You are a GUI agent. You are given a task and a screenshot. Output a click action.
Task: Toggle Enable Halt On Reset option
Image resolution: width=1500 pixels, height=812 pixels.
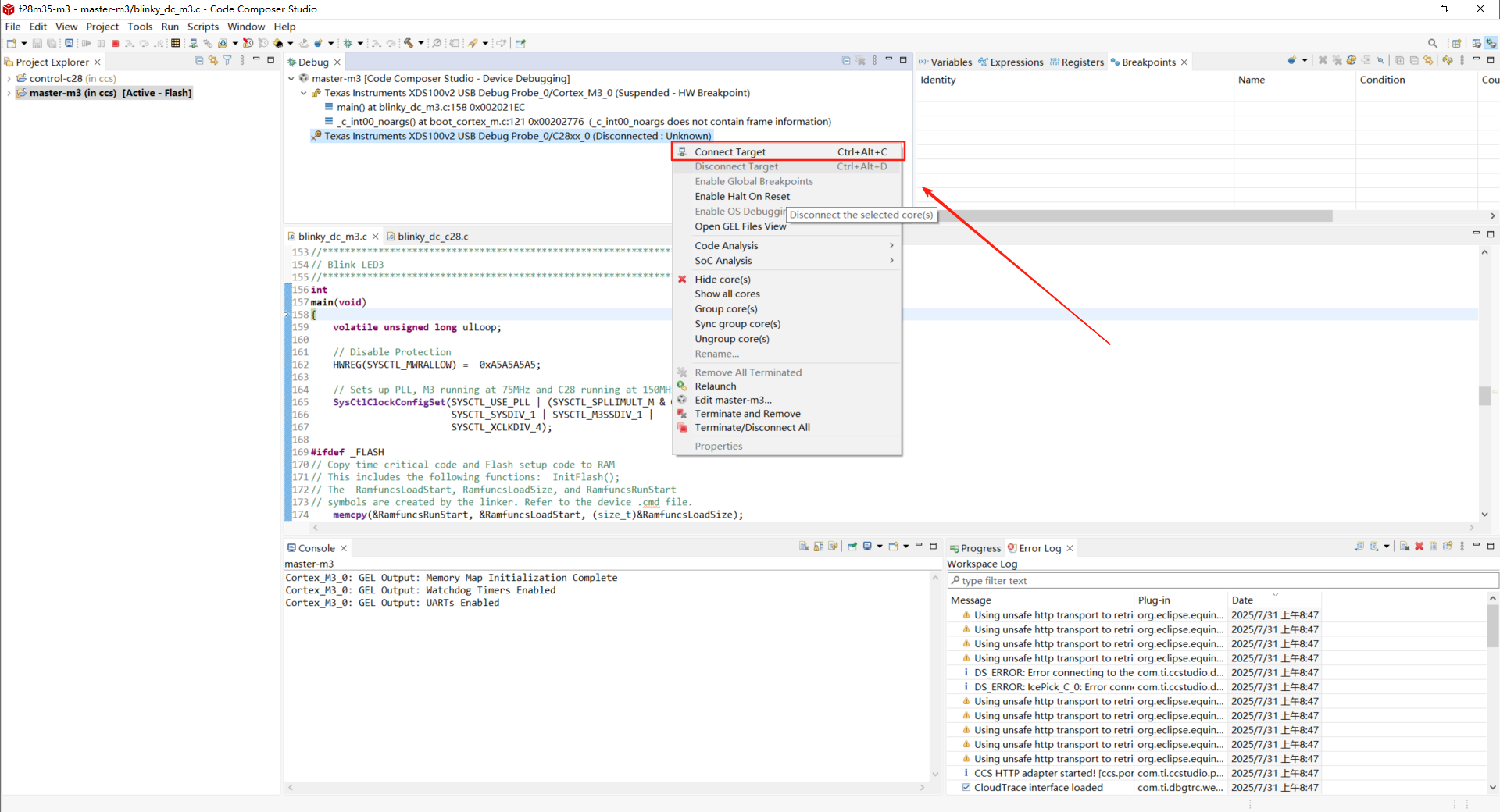[742, 197]
